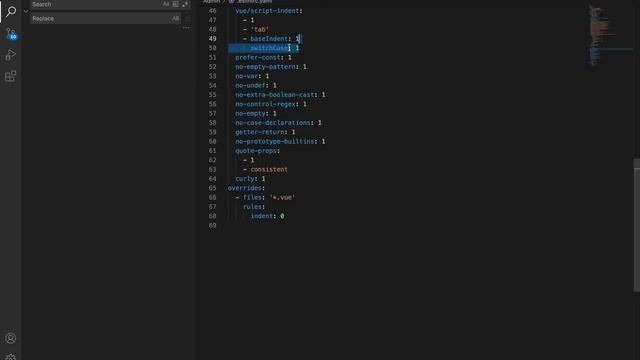Viewport: 640px width, 360px height.
Task: Collapse the Replace field chevron
Action: click(x=26, y=11)
